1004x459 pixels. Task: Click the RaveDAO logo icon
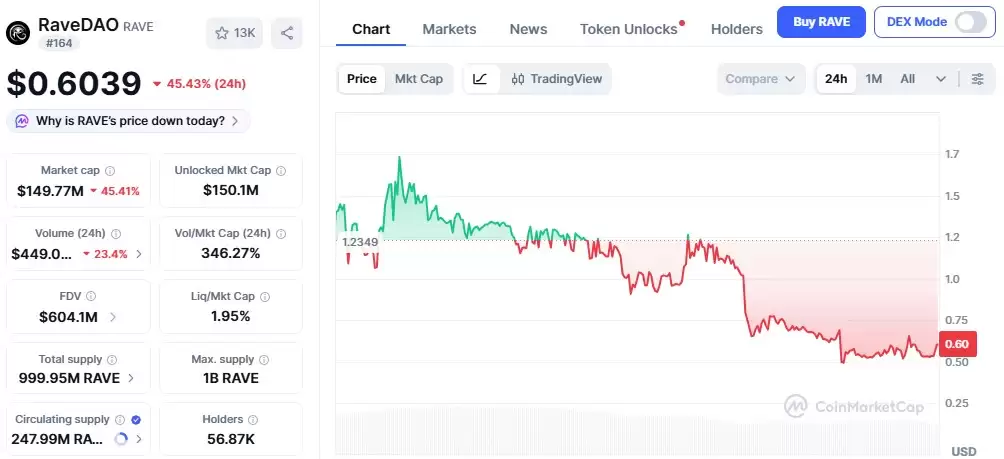coord(18,32)
